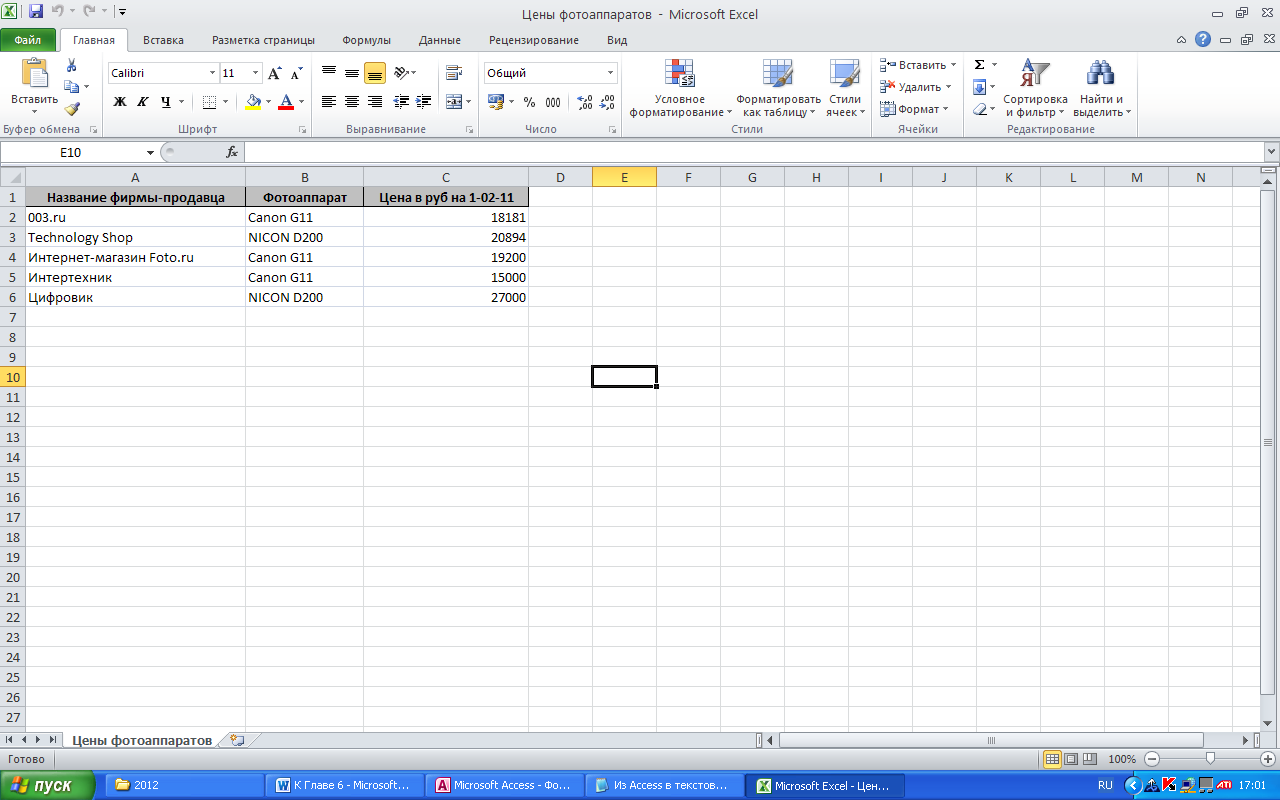Image resolution: width=1280 pixels, height=800 pixels.
Task: Click the insert new sheet icon
Action: click(237, 740)
